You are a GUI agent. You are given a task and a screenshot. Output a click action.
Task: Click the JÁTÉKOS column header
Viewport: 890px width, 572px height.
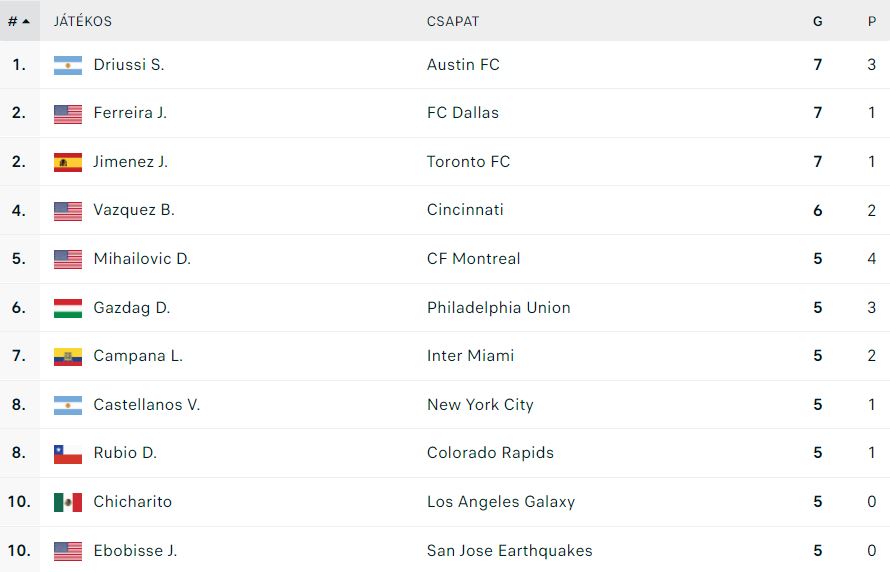click(83, 21)
